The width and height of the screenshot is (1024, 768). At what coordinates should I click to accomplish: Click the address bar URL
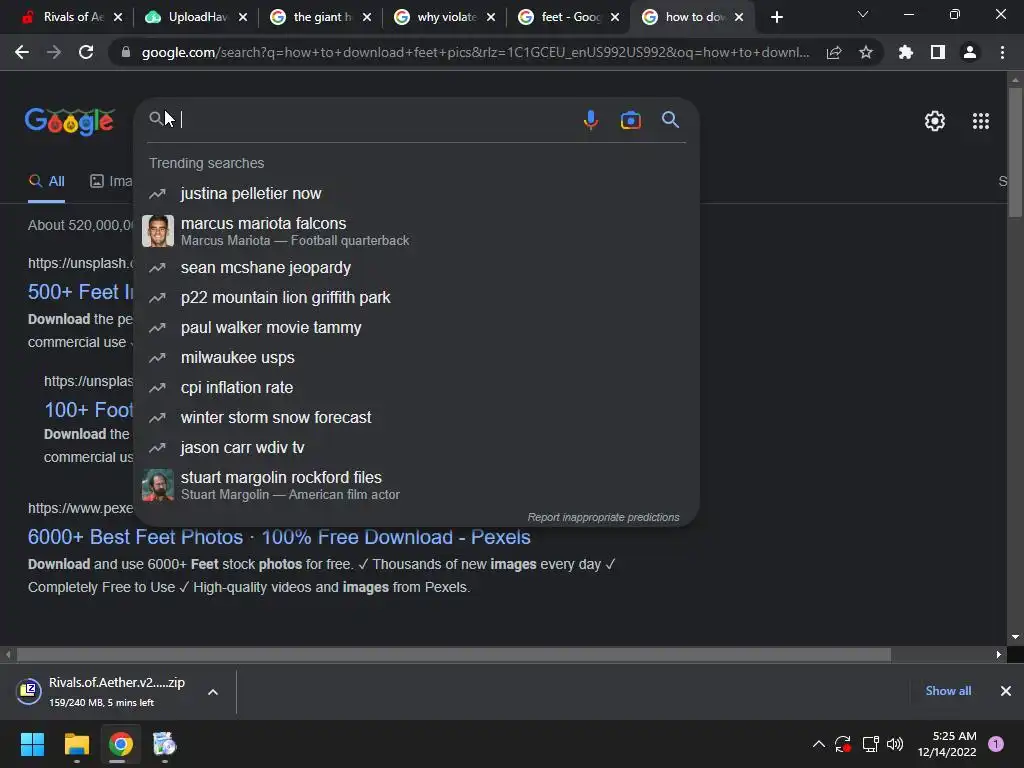tap(475, 52)
